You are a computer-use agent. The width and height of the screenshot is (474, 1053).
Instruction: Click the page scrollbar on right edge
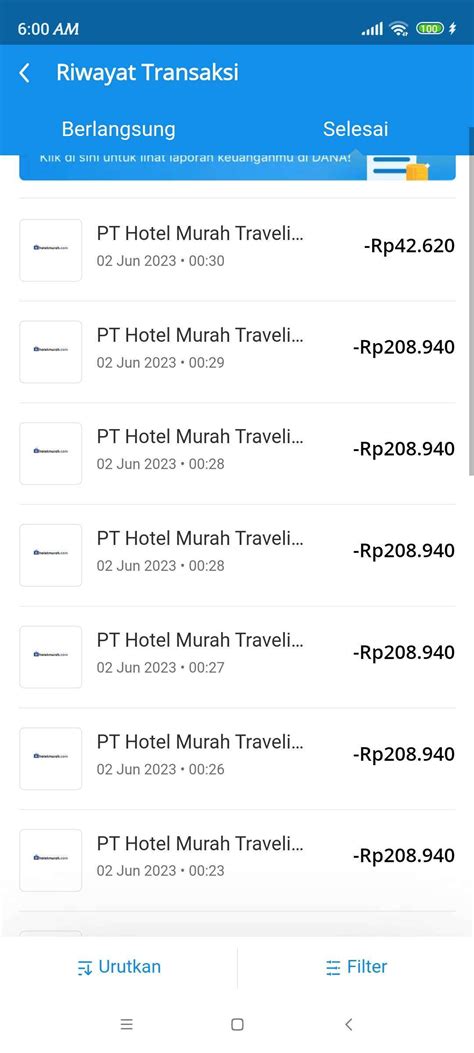click(x=471, y=316)
